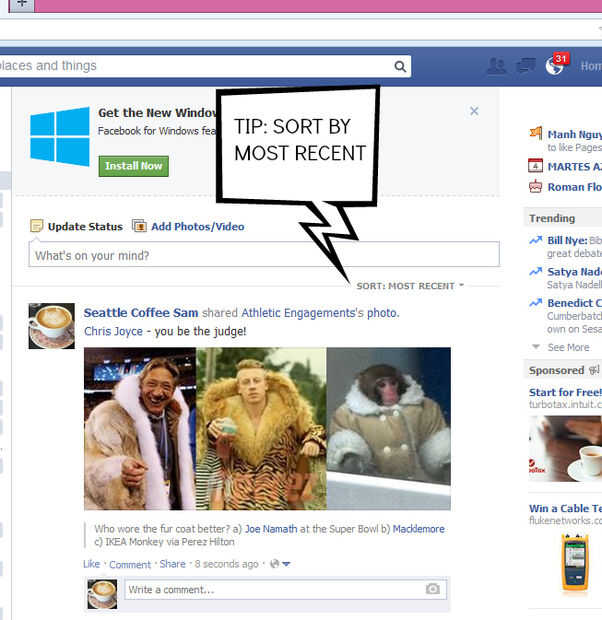Open Seattle Coffee Sam's profile link

pos(141,313)
